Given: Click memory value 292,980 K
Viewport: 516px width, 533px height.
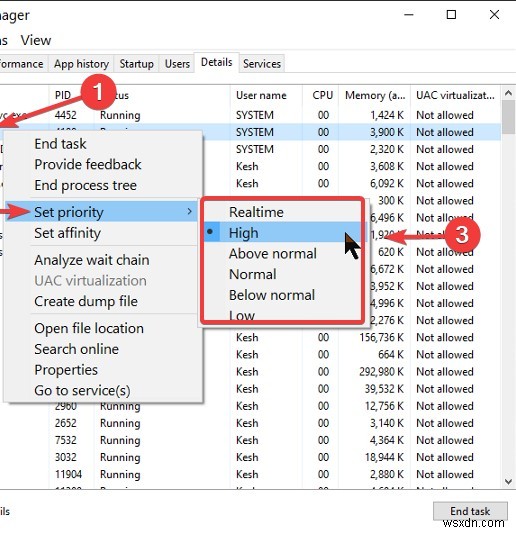Looking at the screenshot, I should point(382,372).
